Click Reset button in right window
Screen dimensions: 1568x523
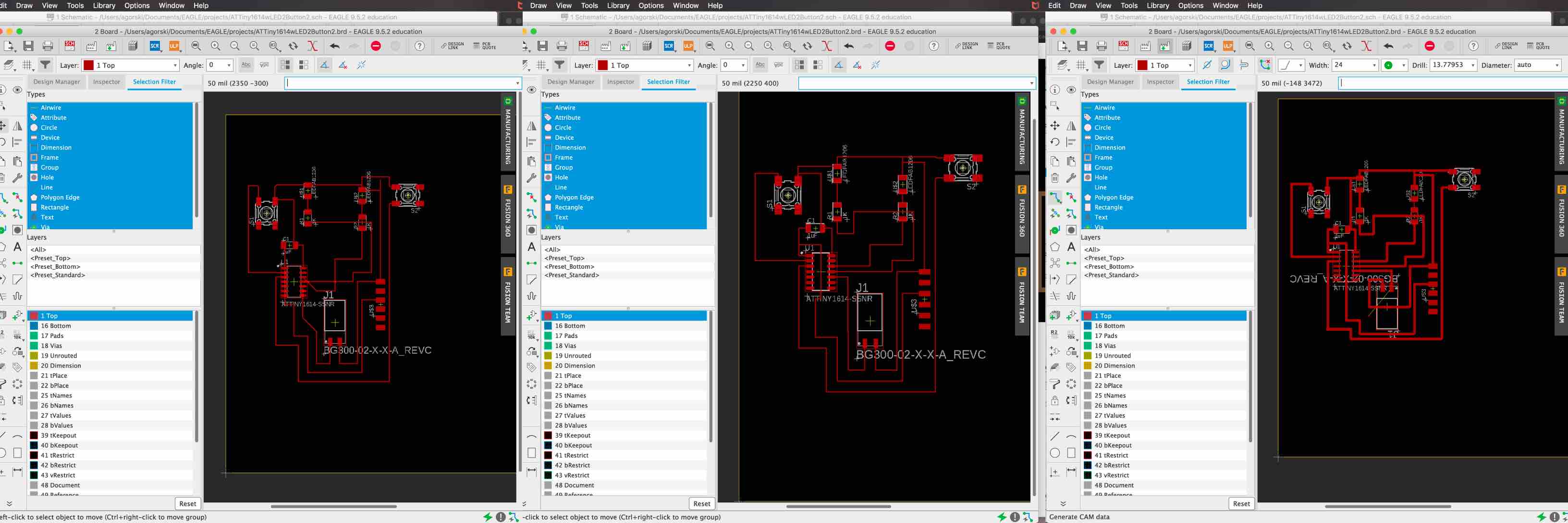1241,503
